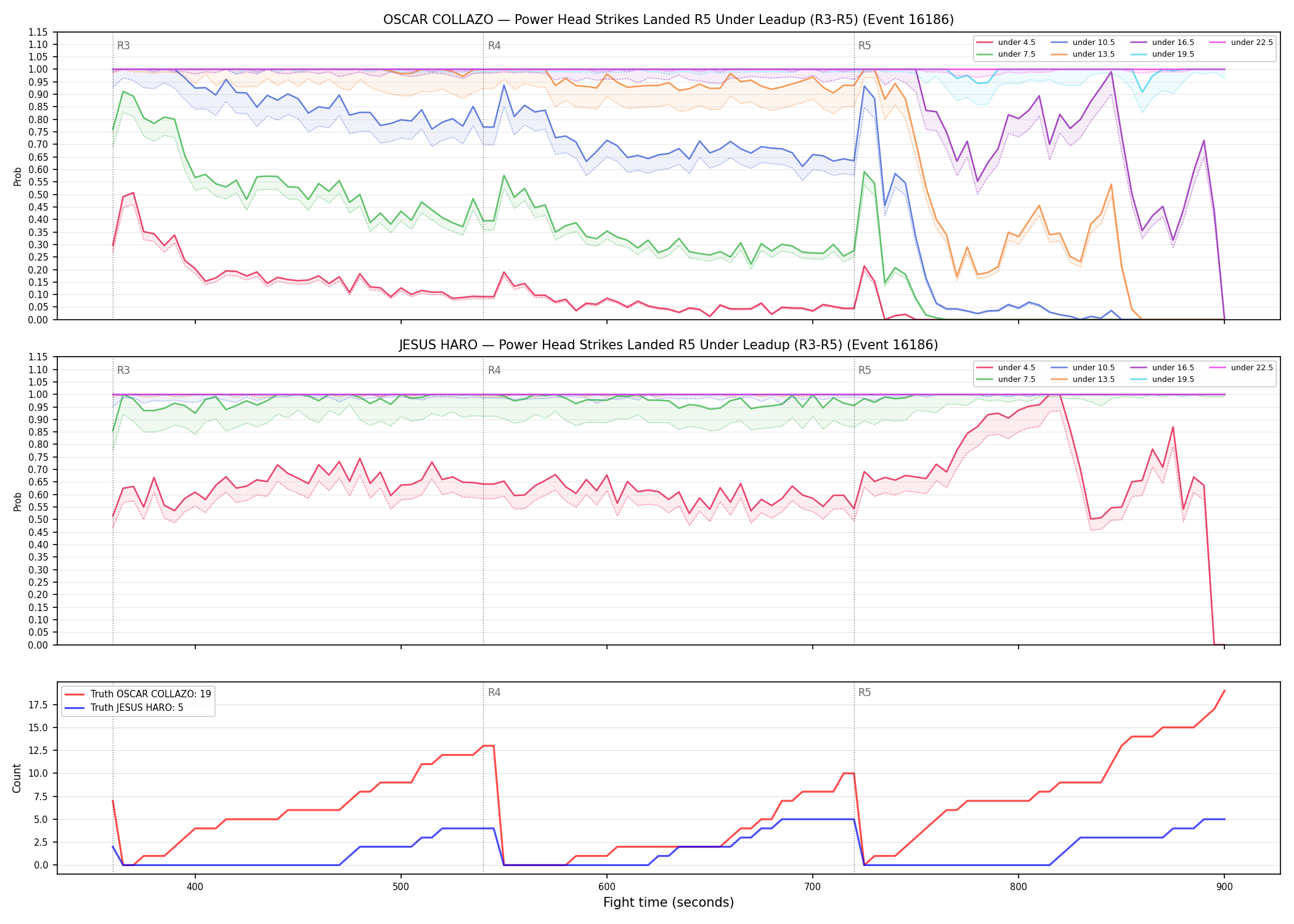Click the R4 round marker in Jesus Haro chart
The image size is (1294, 924).
coord(494,370)
